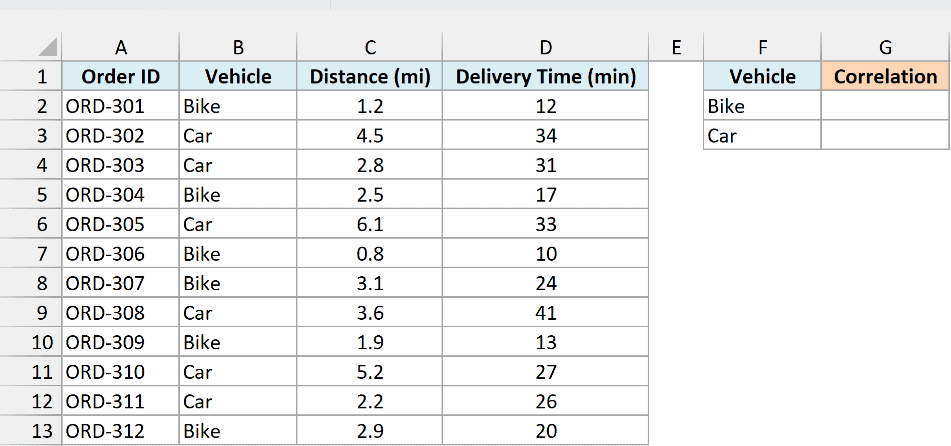Click distance value 2.9
Screen dimensions: 951x446
[369, 431]
